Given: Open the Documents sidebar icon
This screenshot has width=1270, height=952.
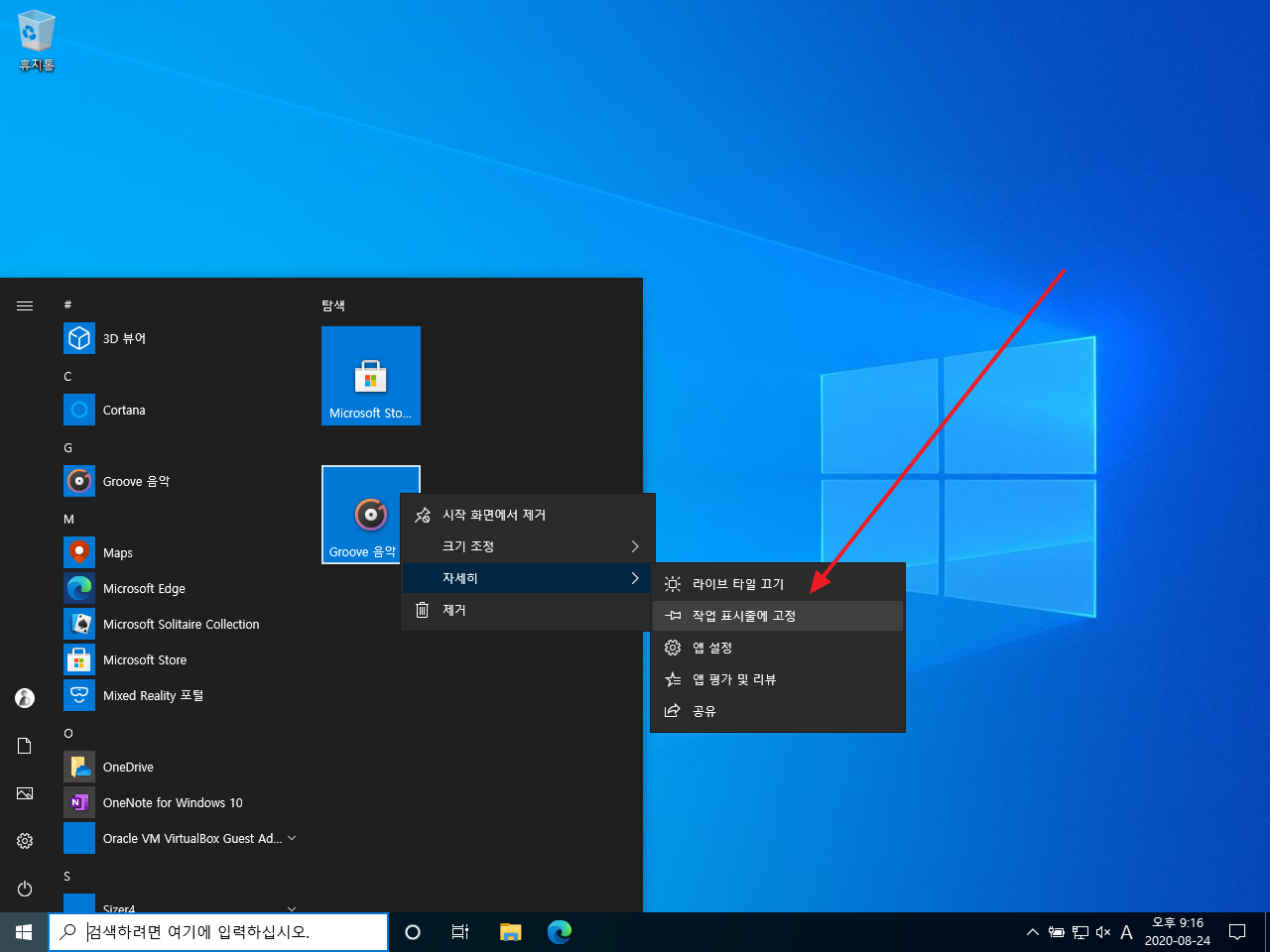Looking at the screenshot, I should click(25, 746).
